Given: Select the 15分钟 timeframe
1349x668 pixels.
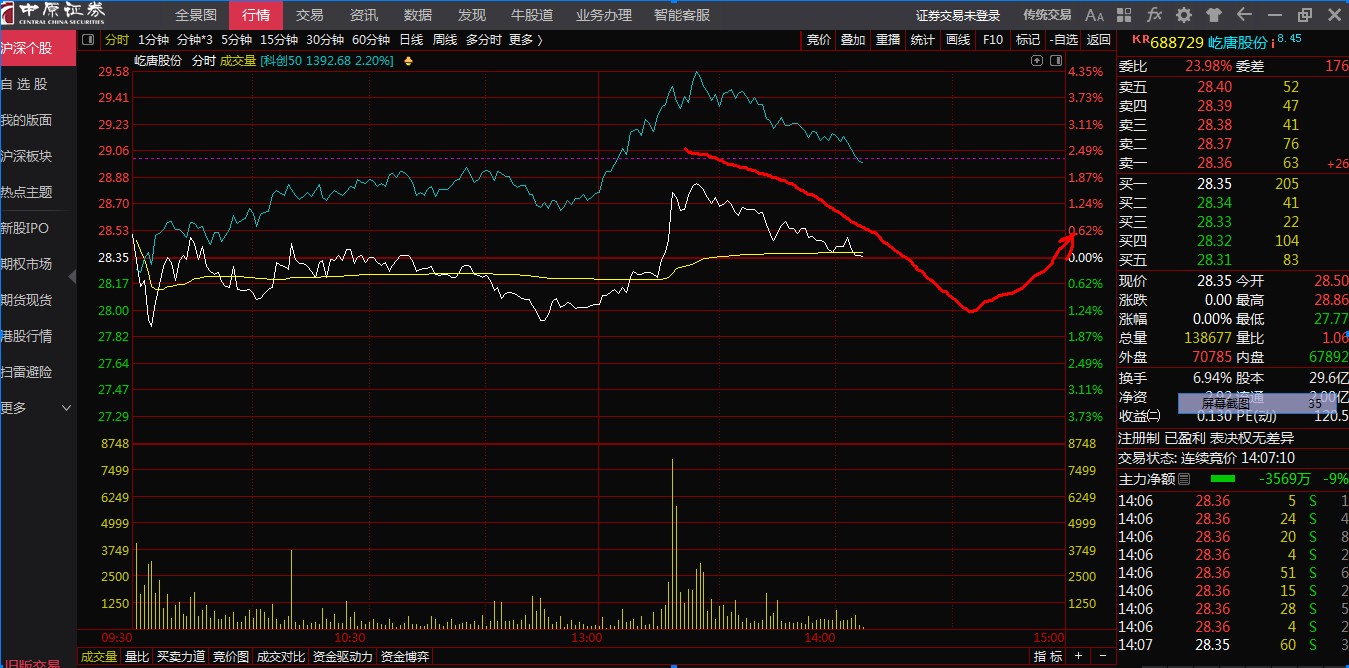Looking at the screenshot, I should 279,40.
